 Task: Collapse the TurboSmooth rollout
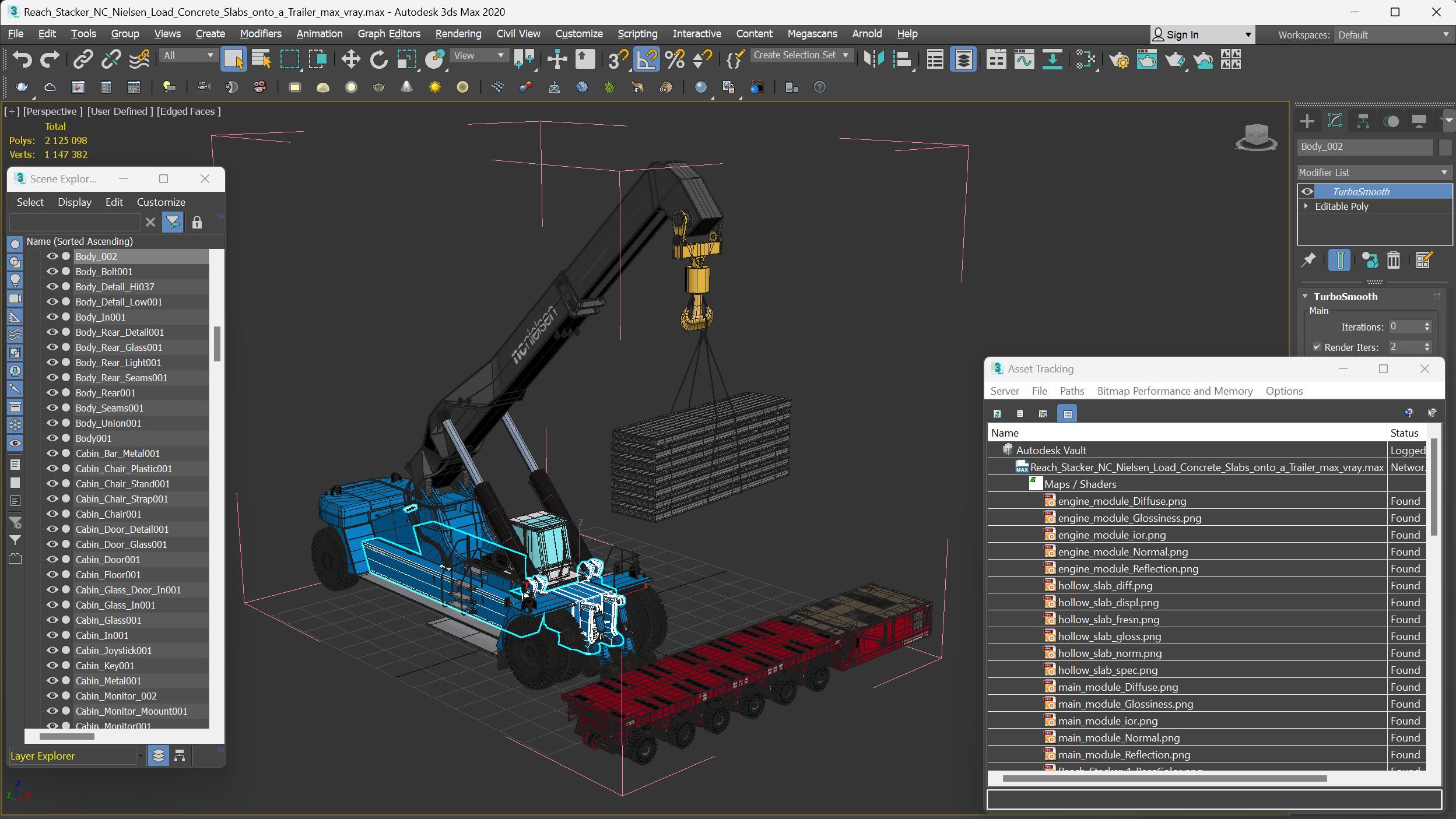(x=1305, y=296)
